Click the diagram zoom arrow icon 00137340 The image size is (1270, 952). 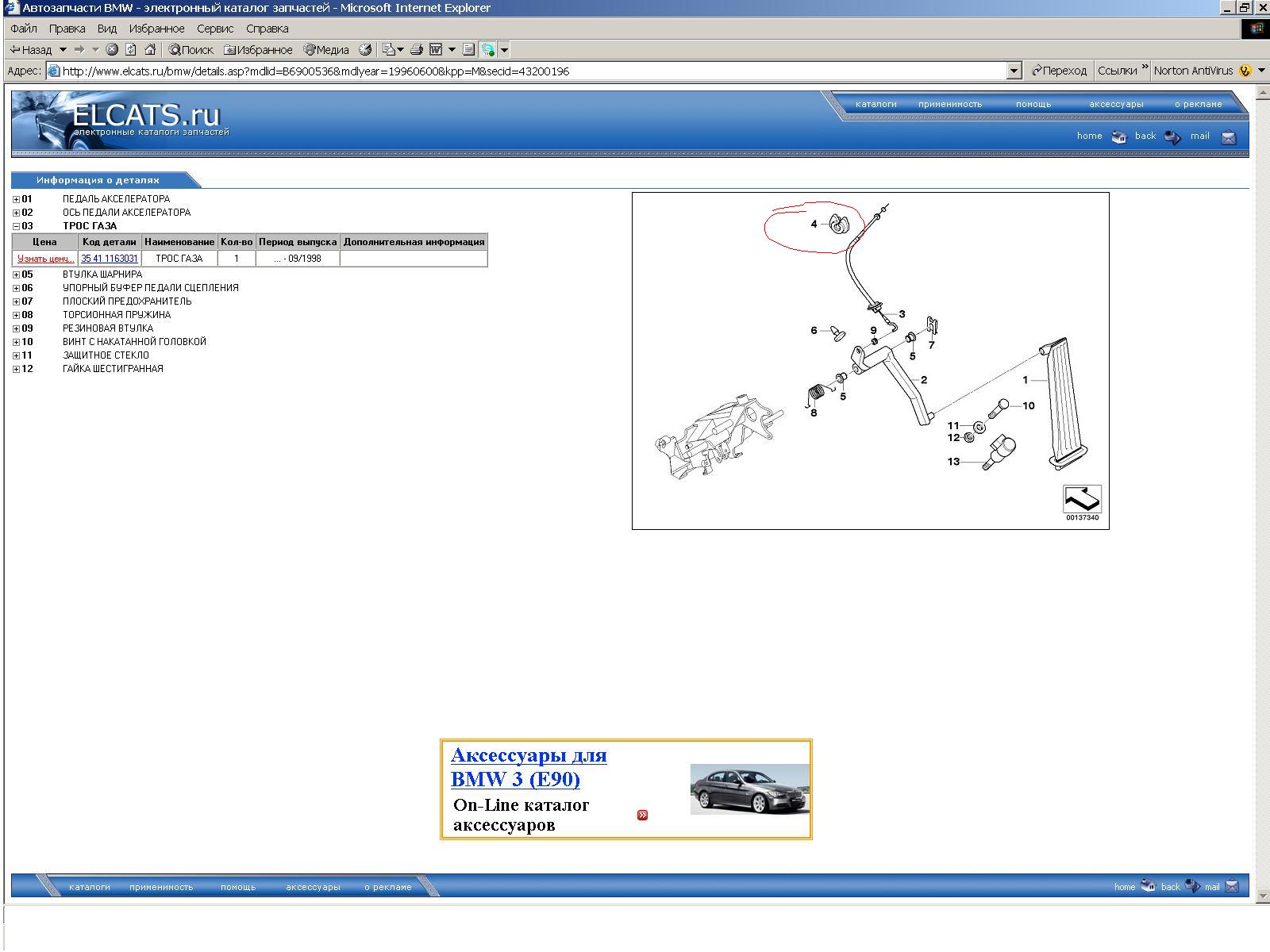(x=1082, y=499)
